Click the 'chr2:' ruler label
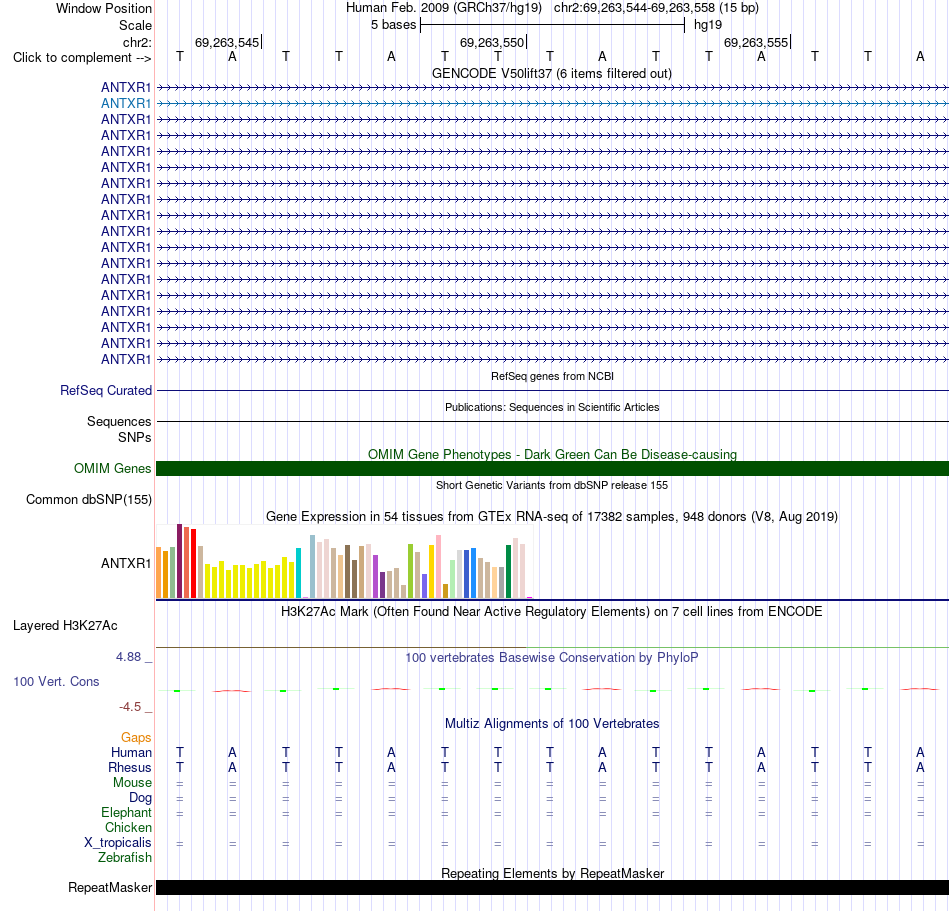950x911 pixels. 137,42
